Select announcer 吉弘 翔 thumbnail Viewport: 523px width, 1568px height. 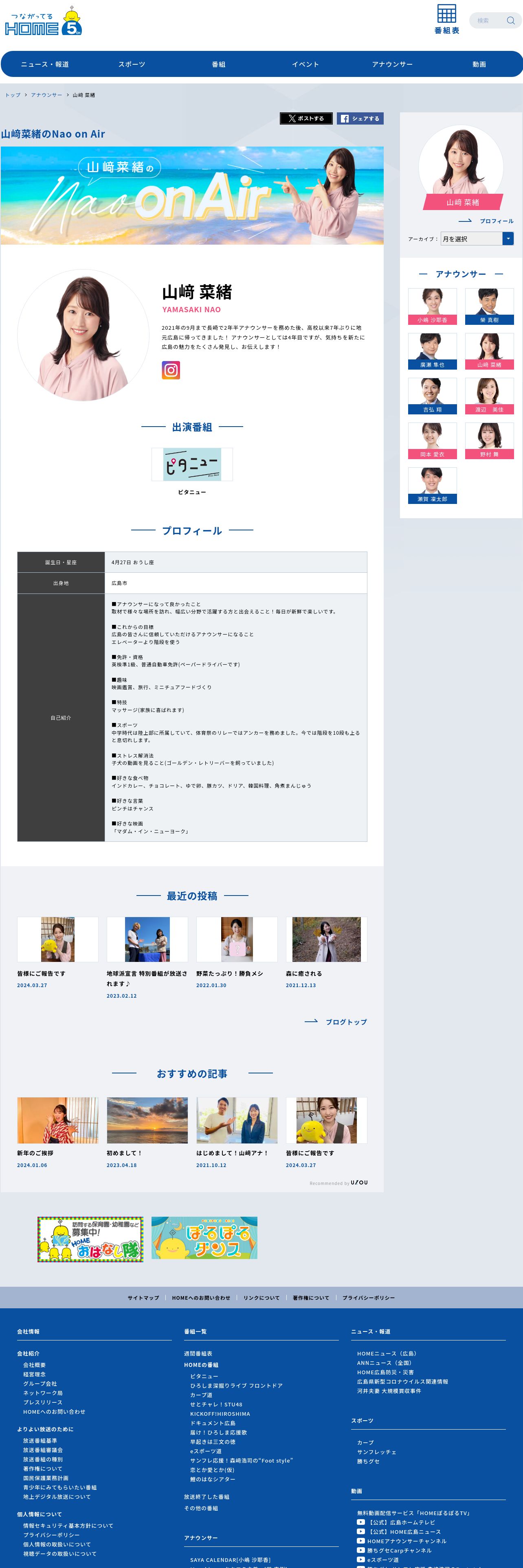click(432, 396)
